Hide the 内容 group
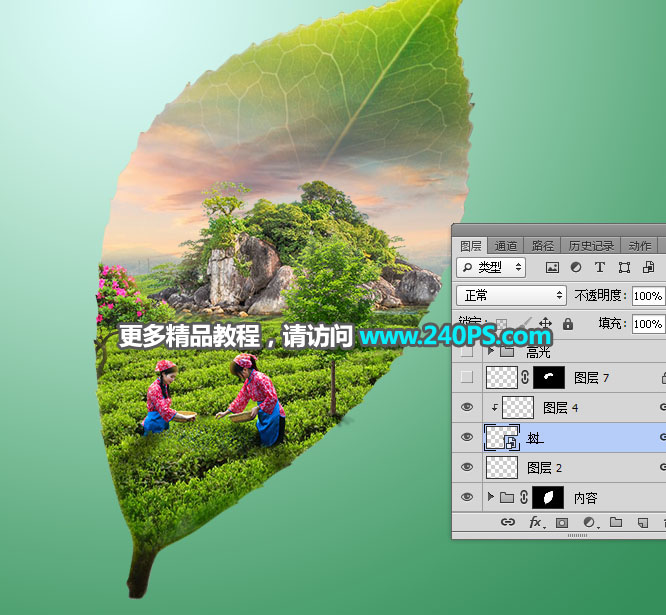Viewport: 666px width, 615px height. (467, 497)
